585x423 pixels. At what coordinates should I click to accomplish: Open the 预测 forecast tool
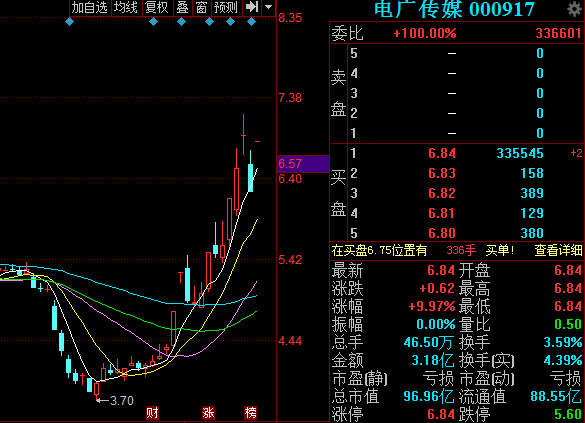click(226, 7)
